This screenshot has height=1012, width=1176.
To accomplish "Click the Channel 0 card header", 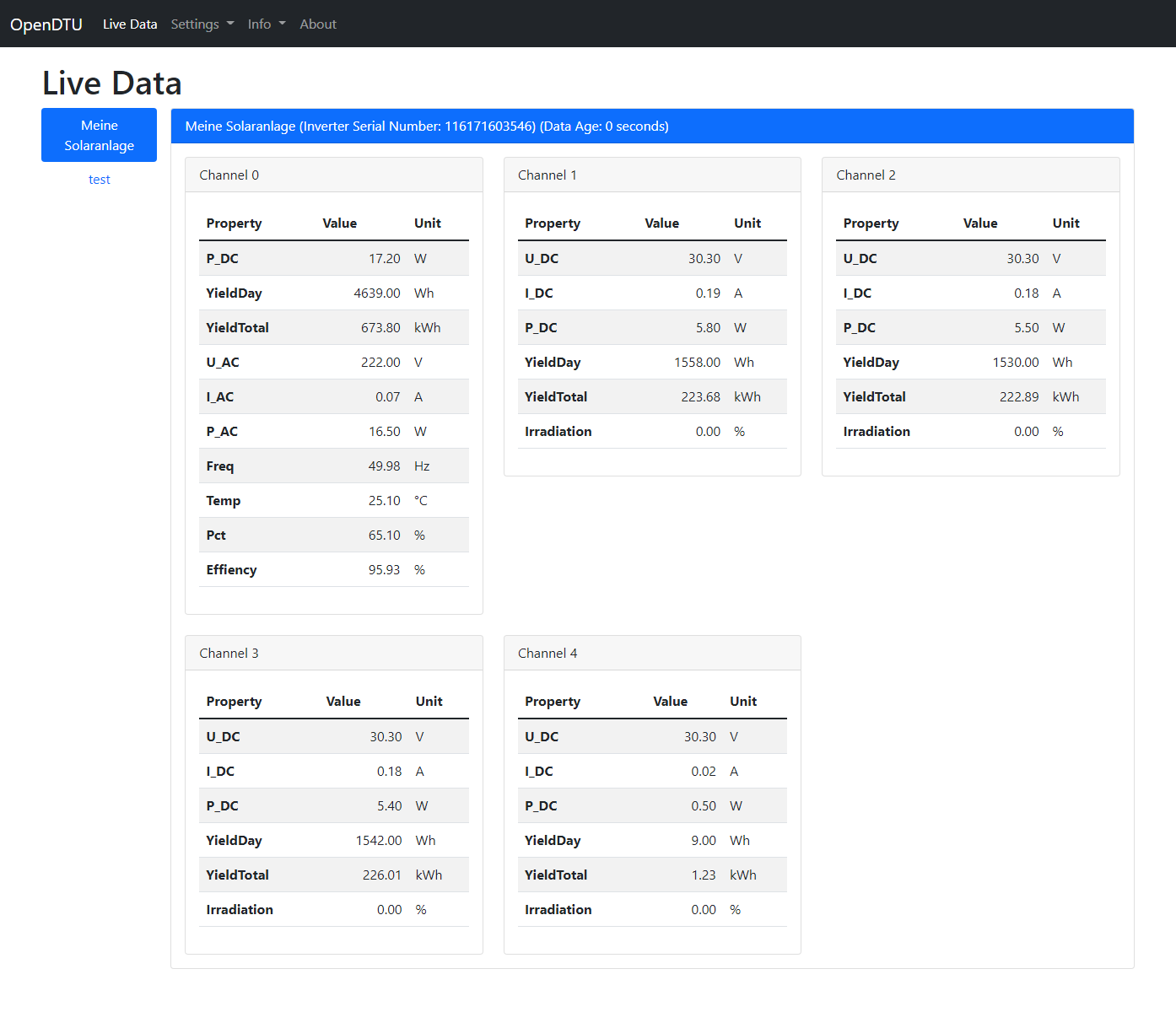I will pos(333,175).
